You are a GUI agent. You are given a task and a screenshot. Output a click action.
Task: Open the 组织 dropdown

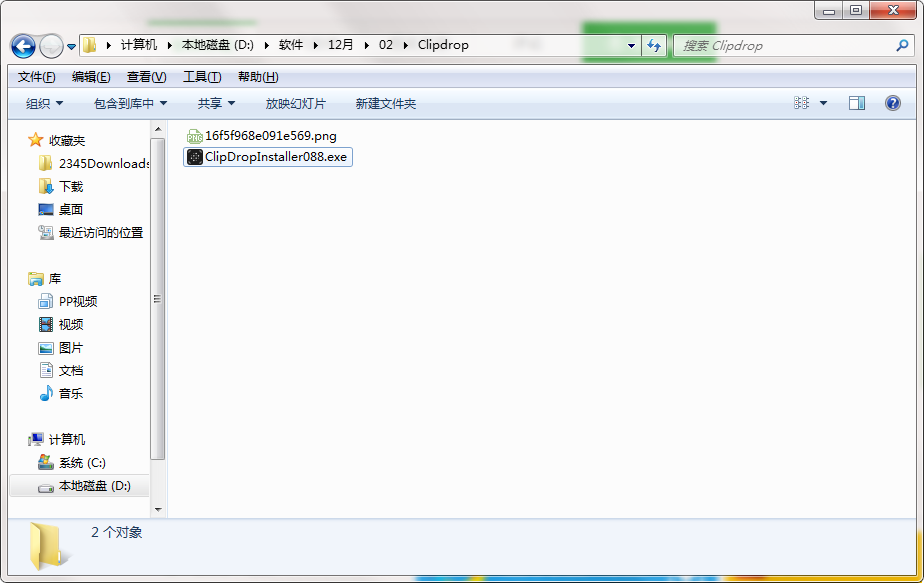[x=44, y=104]
